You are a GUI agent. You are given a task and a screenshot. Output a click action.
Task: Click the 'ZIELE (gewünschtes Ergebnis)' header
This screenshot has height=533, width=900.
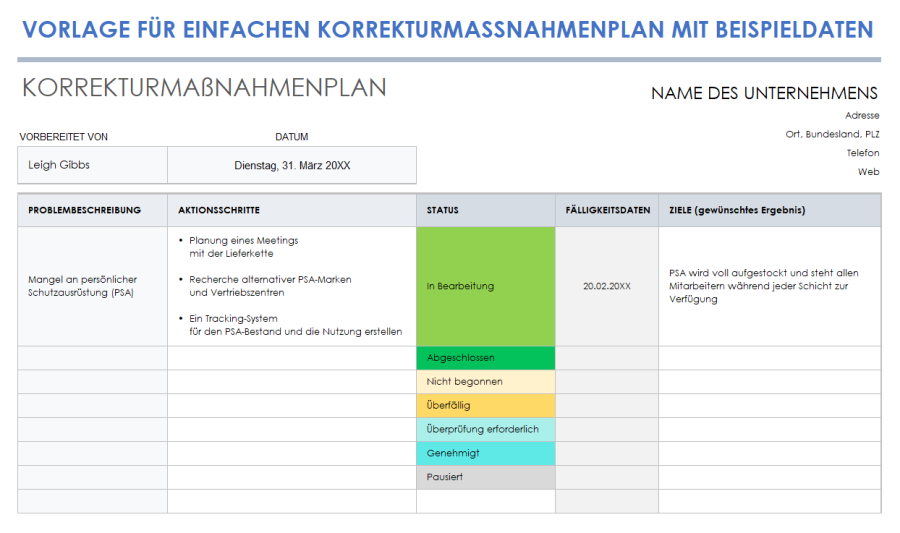click(770, 210)
